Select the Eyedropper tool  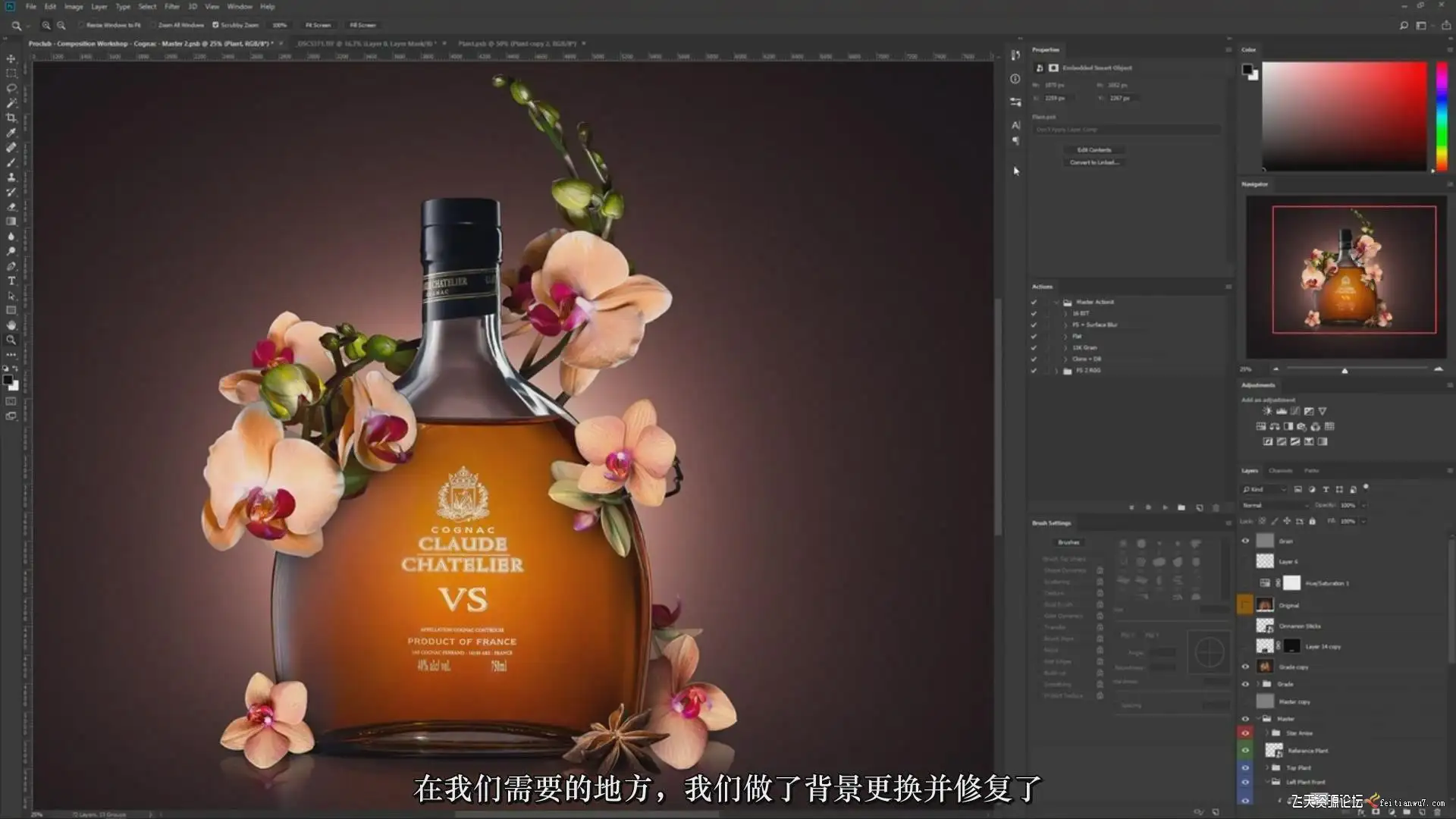(x=11, y=133)
